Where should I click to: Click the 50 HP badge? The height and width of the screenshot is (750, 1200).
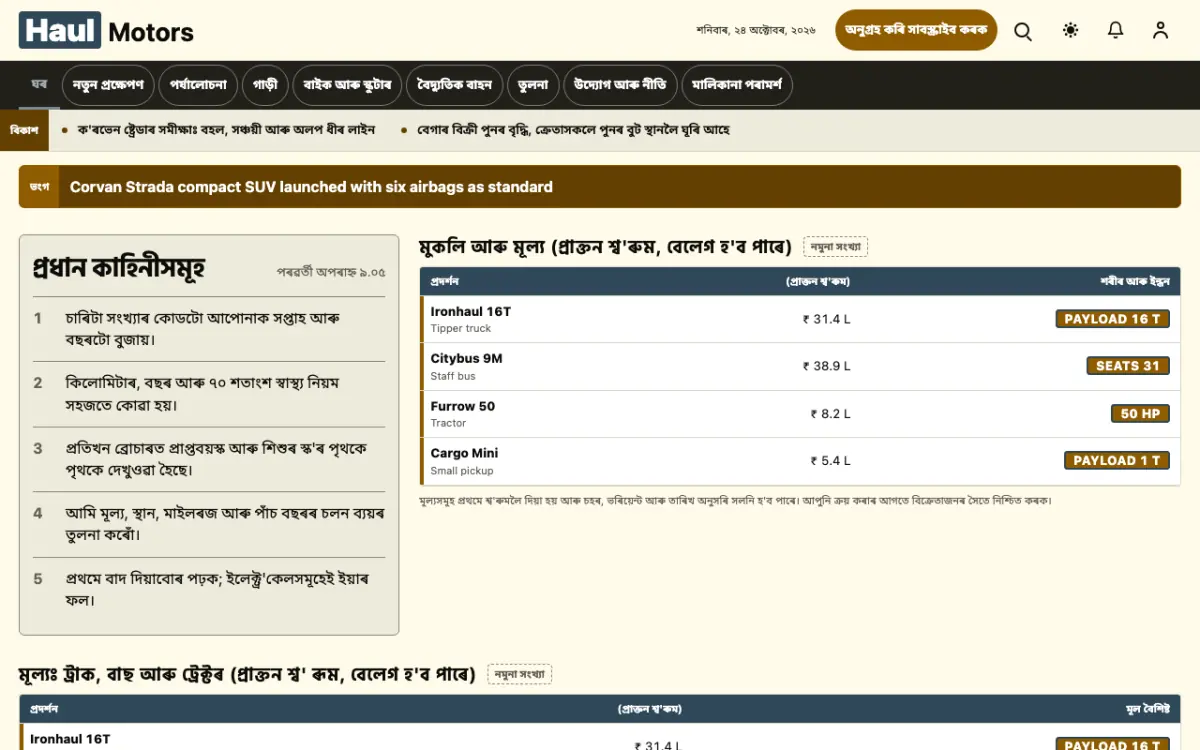[1140, 413]
